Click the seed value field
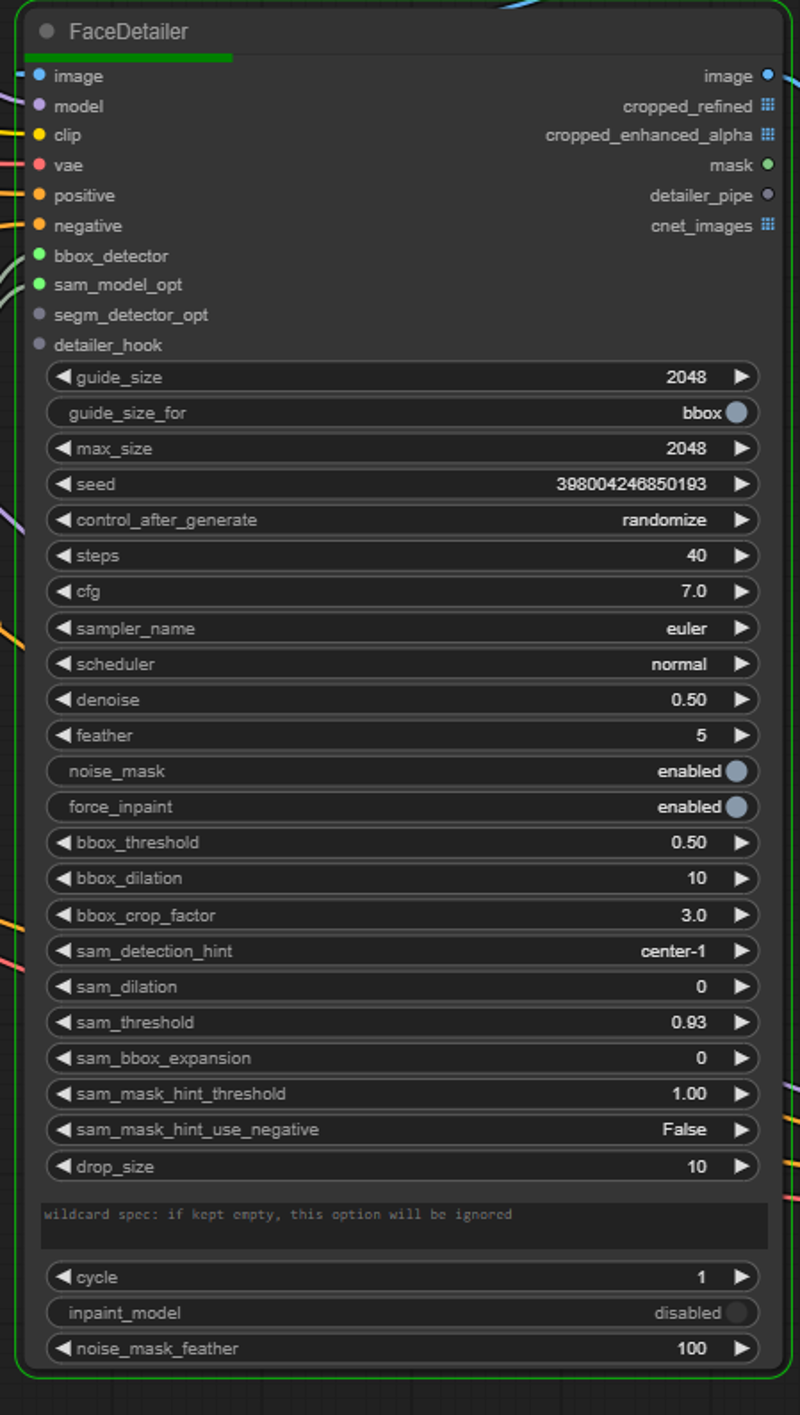Screen dimensions: 800x1415 click(402, 484)
